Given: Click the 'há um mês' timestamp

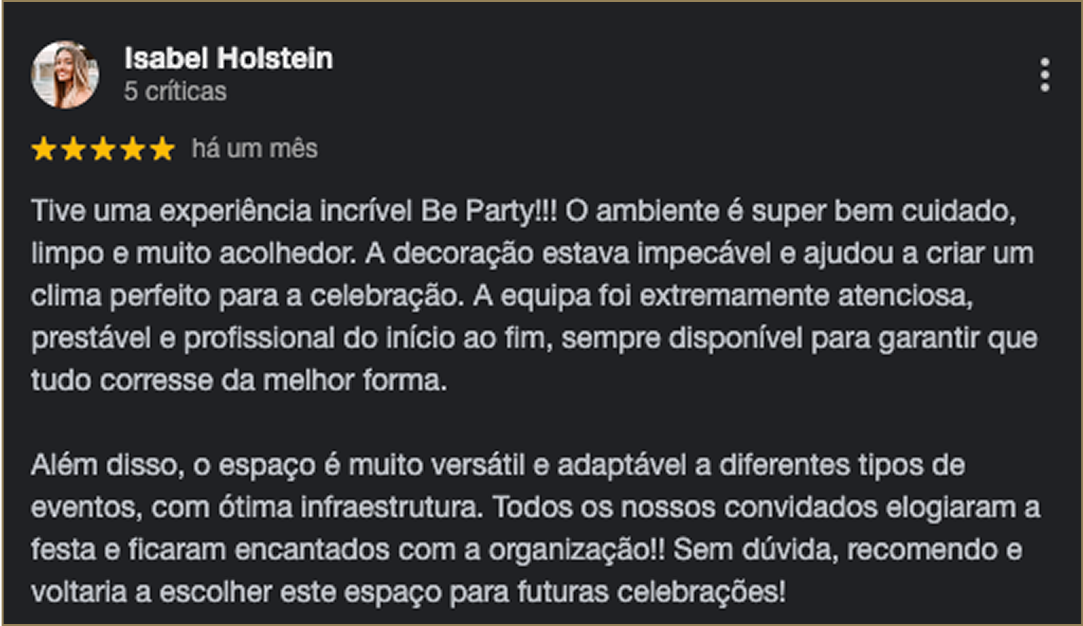Looking at the screenshot, I should 255,149.
